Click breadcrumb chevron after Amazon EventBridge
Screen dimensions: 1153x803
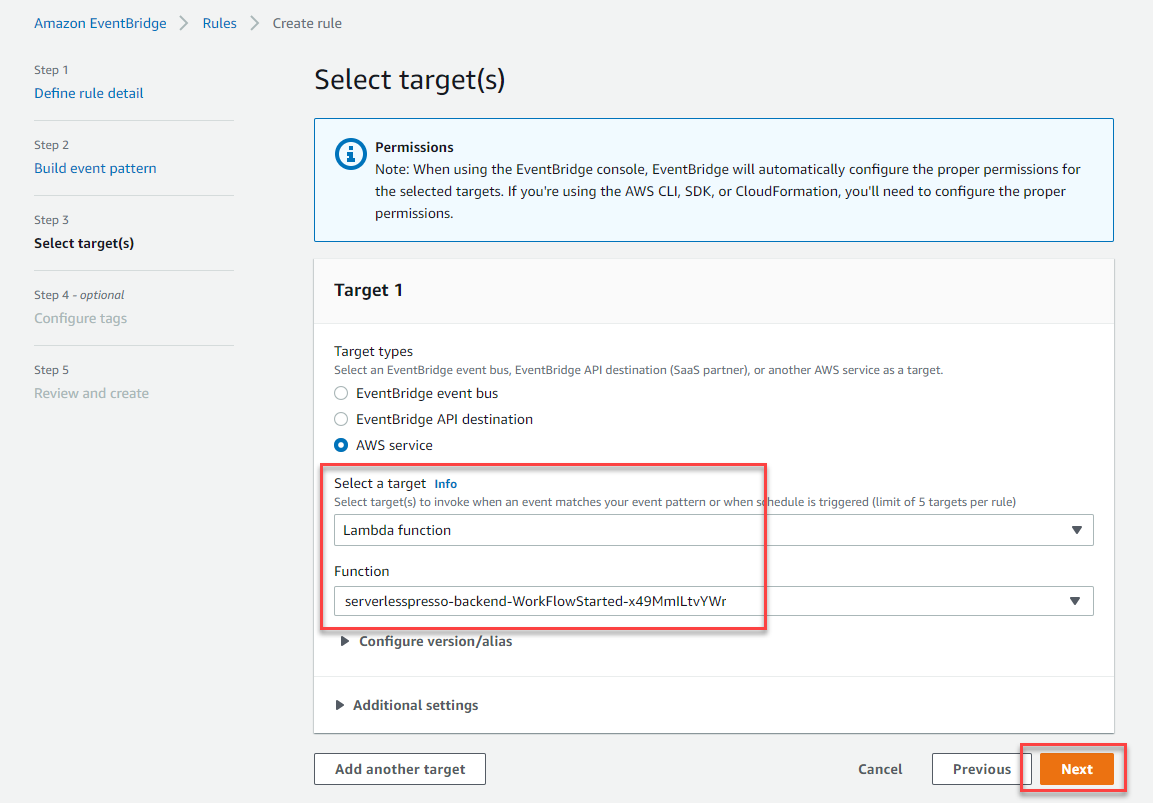[x=184, y=24]
